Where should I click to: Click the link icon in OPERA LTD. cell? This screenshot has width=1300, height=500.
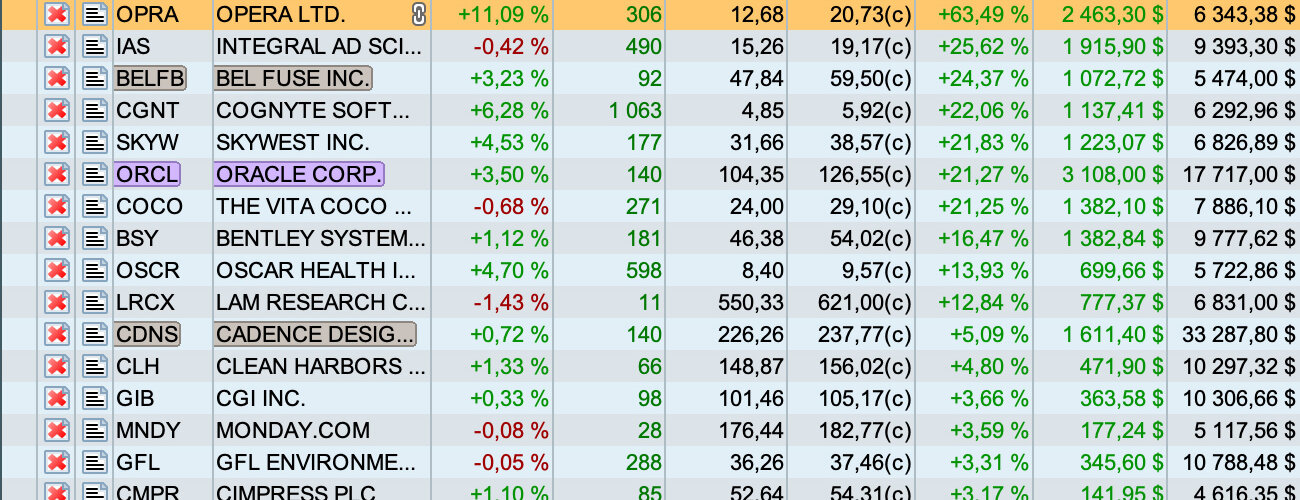[419, 15]
